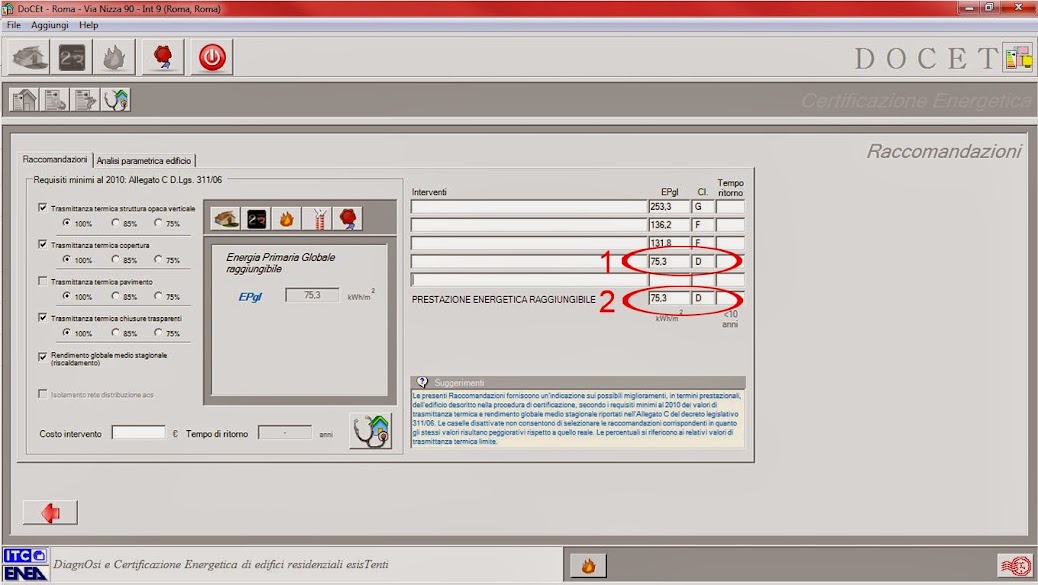Run the large stethoscope diagnosis button
This screenshot has width=1038, height=585.
[371, 431]
